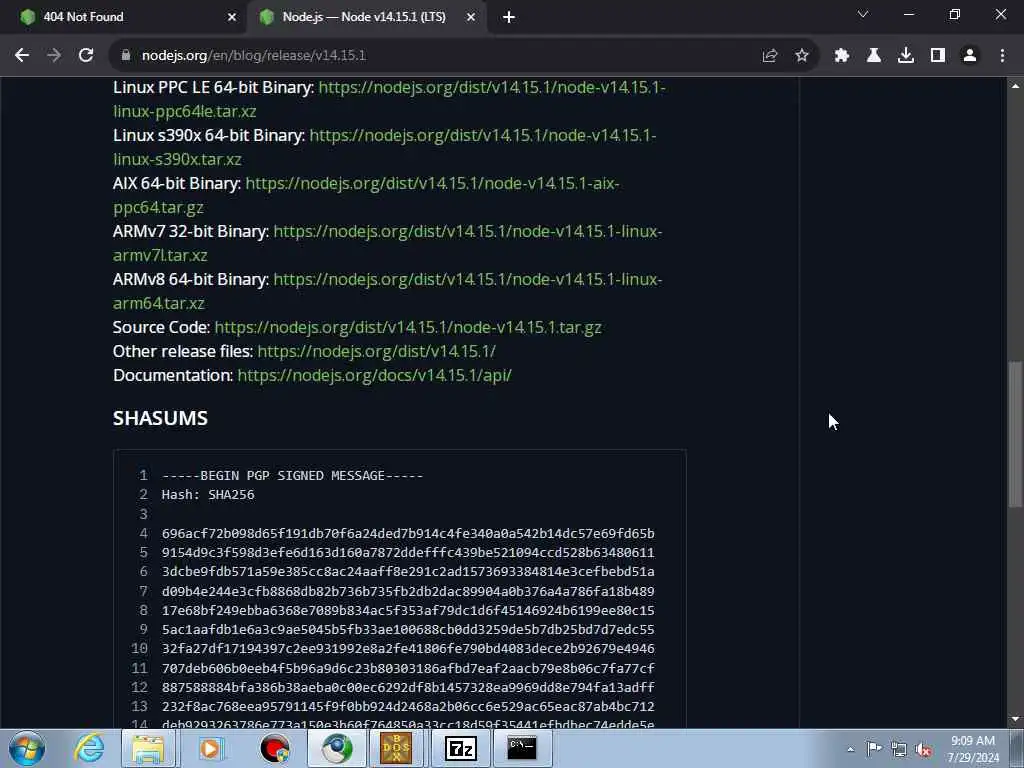This screenshot has width=1024, height=768.
Task: Open the clock showing 9:09 AM
Action: [973, 749]
